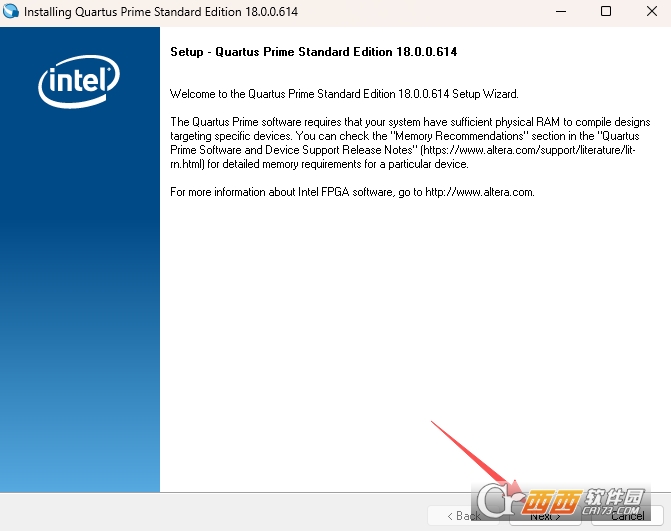This screenshot has width=671, height=531.
Task: Click the heading "Setup - Quartus Prime Standard Edition 18.0.0.614"
Action: click(314, 52)
